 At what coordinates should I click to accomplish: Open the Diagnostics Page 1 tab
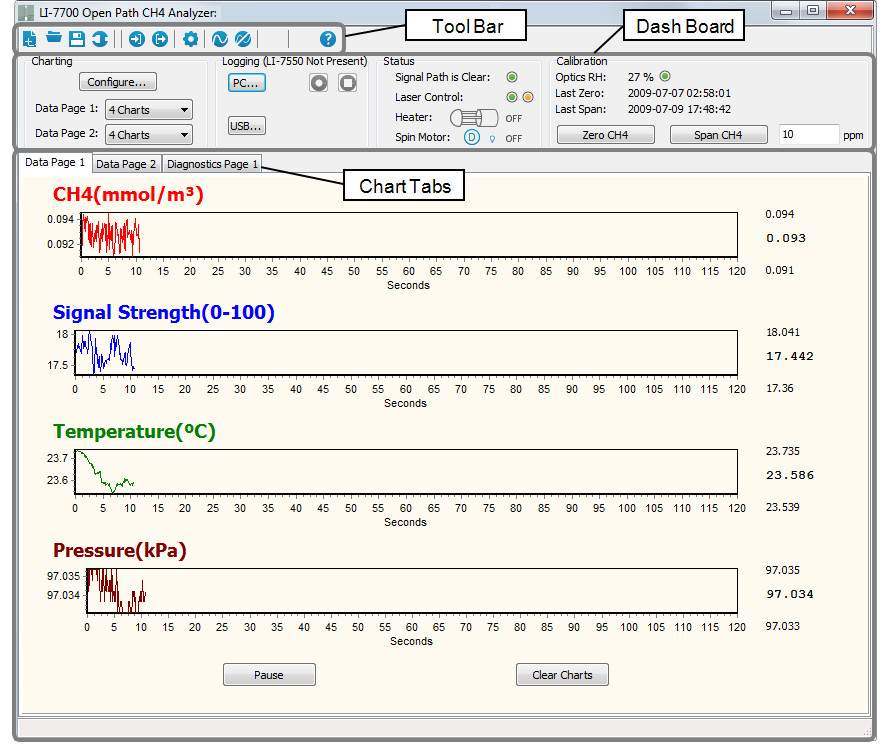(212, 164)
